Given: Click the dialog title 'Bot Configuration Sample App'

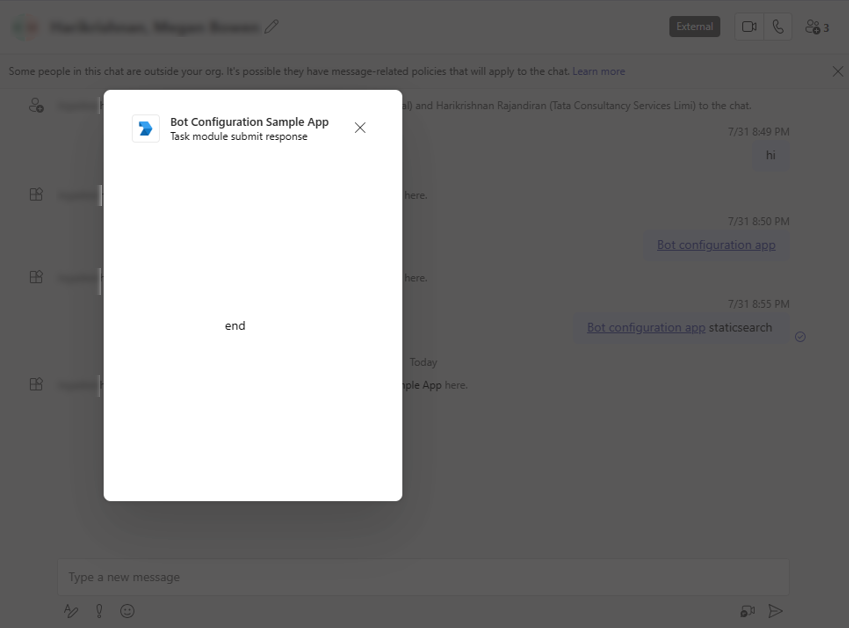Looking at the screenshot, I should 249,122.
